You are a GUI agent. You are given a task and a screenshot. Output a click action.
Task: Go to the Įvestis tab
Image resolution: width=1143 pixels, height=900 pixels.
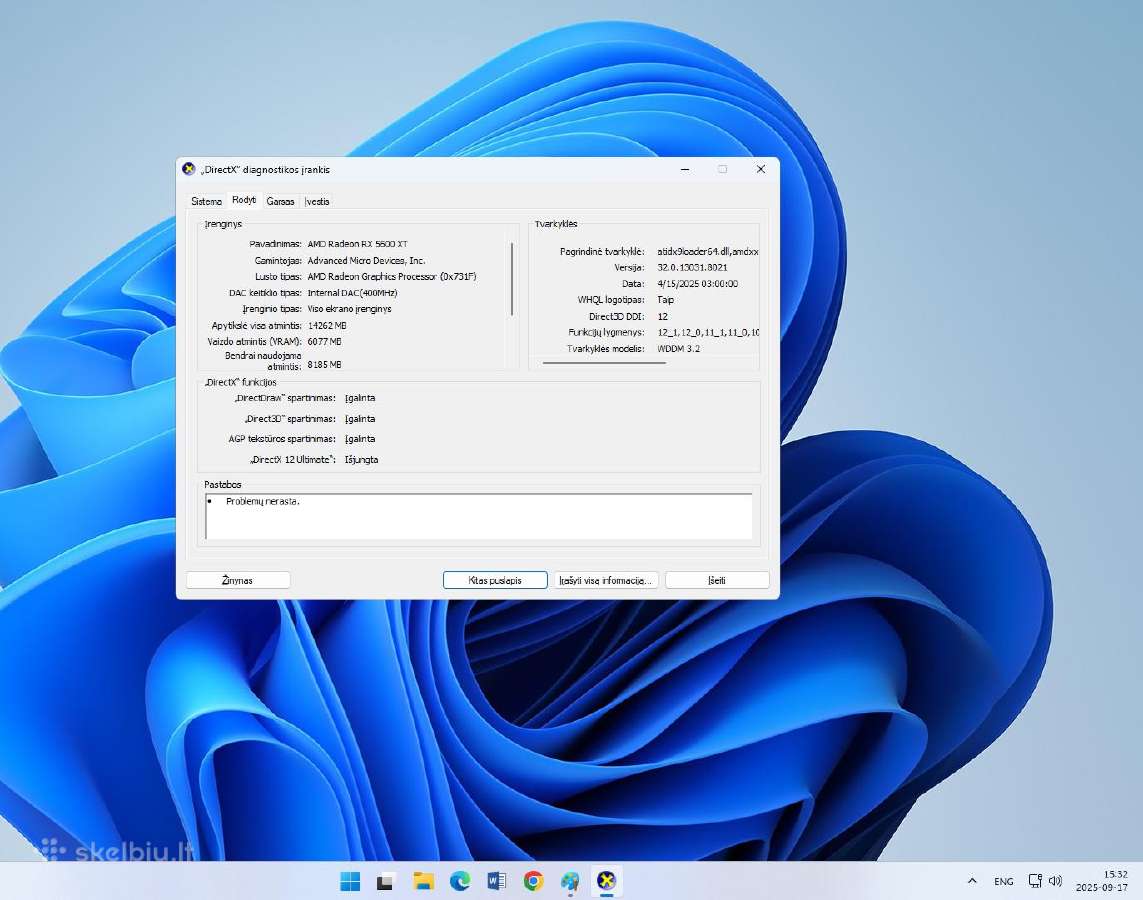[317, 201]
